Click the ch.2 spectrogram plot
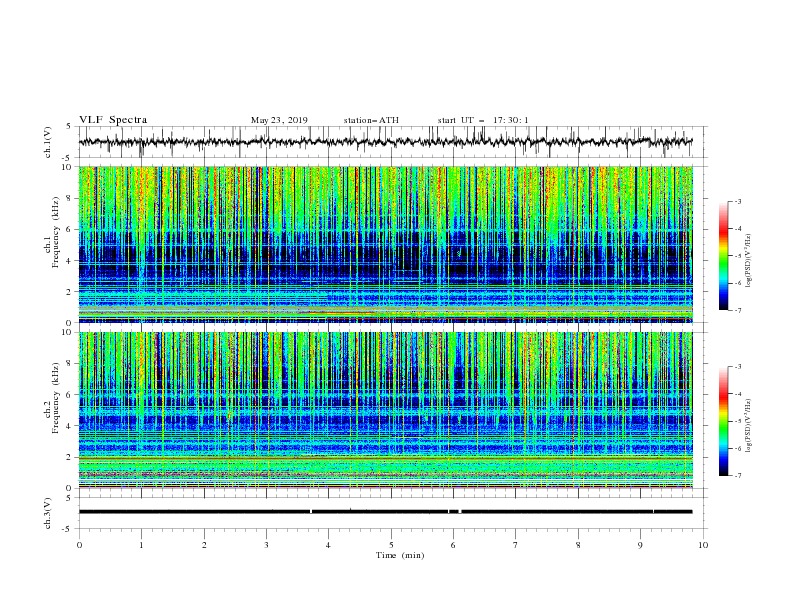 coord(386,410)
